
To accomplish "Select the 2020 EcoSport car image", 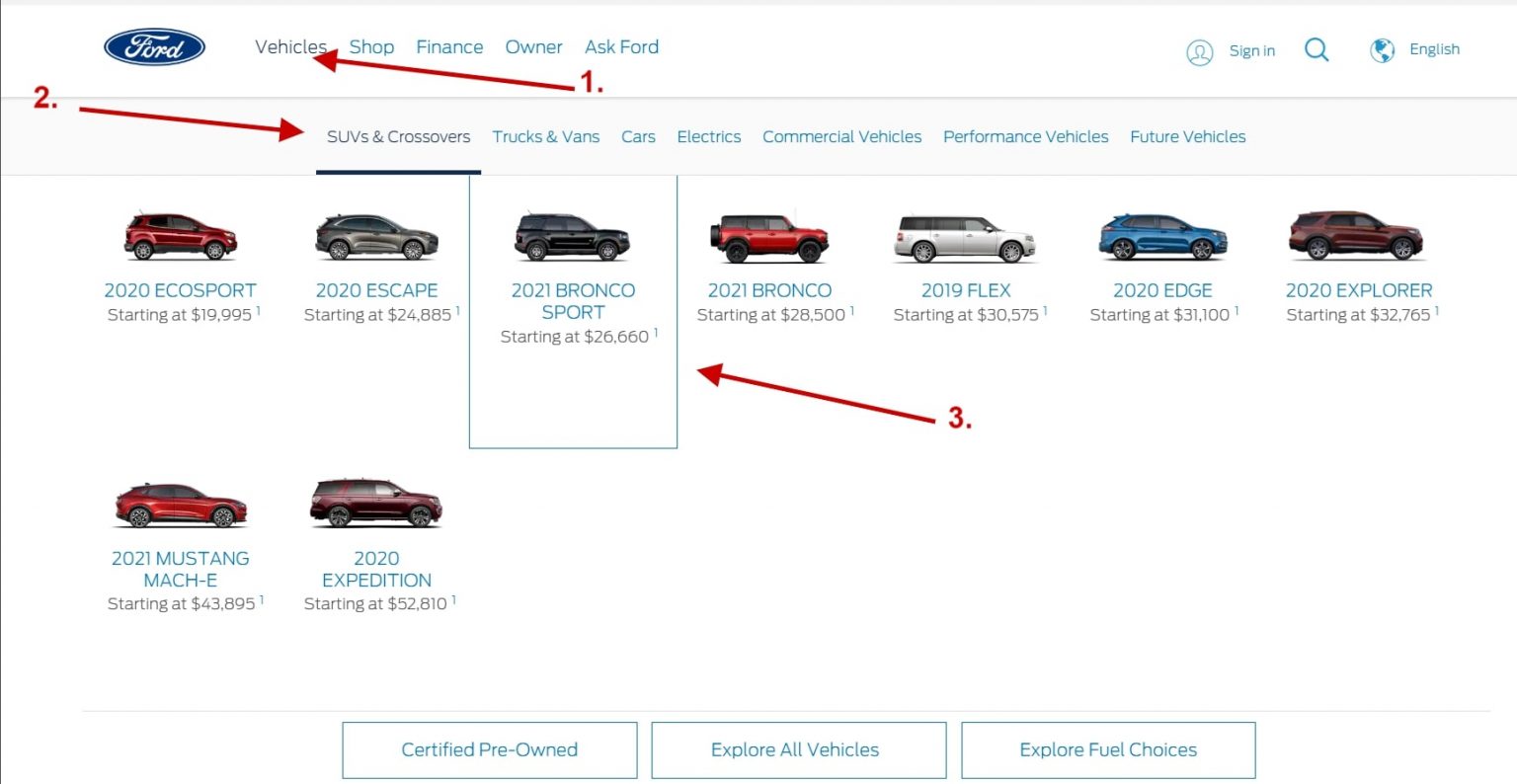I will [180, 236].
